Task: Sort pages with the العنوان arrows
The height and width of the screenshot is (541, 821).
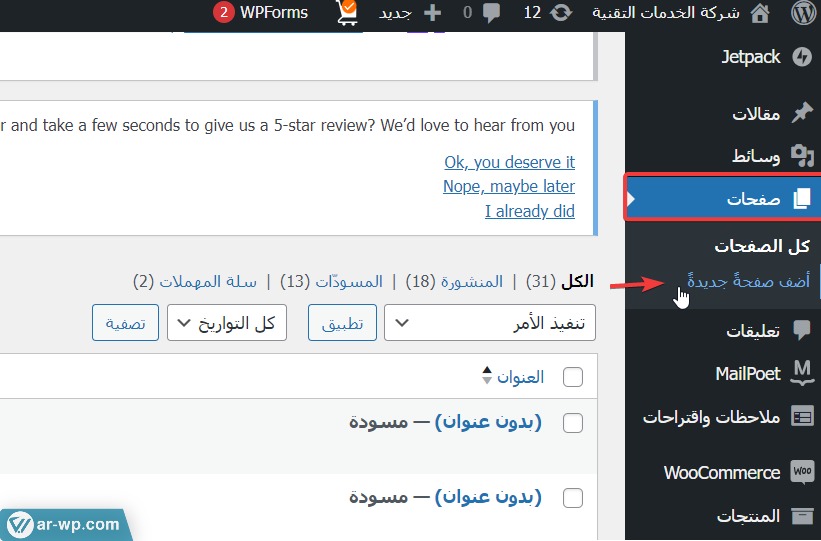Action: tap(486, 375)
